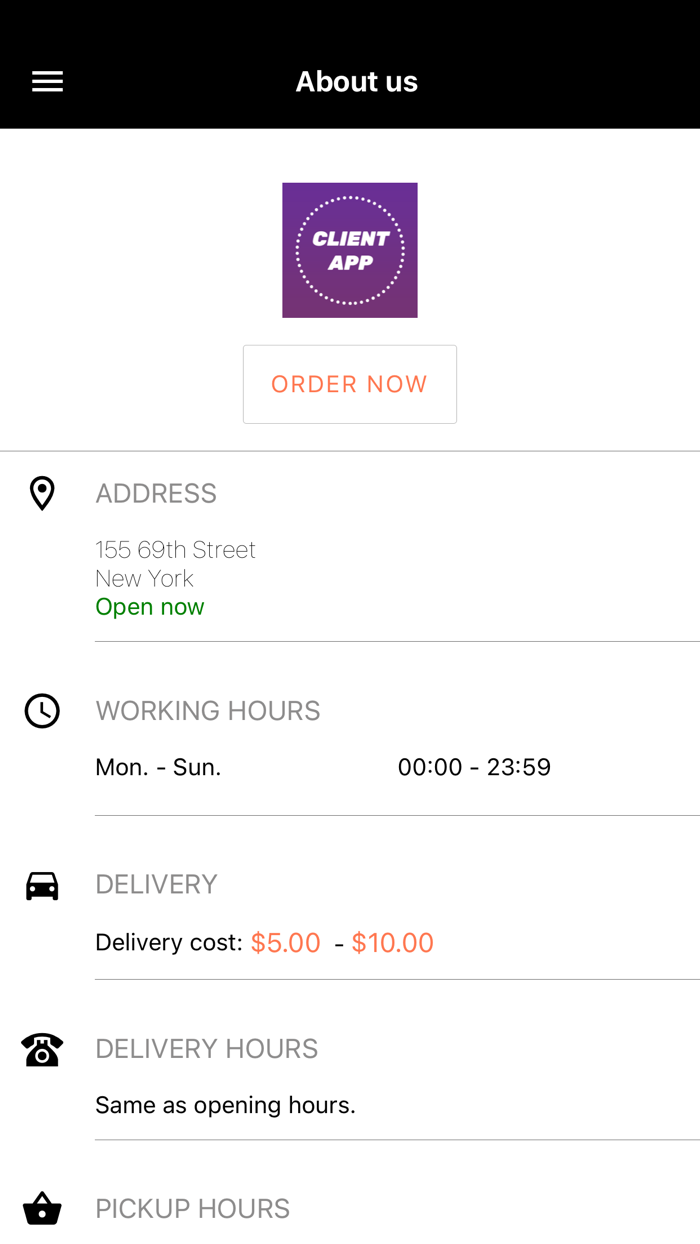
Task: Select the DELIVERY HOURS section heading
Action: (x=206, y=1048)
